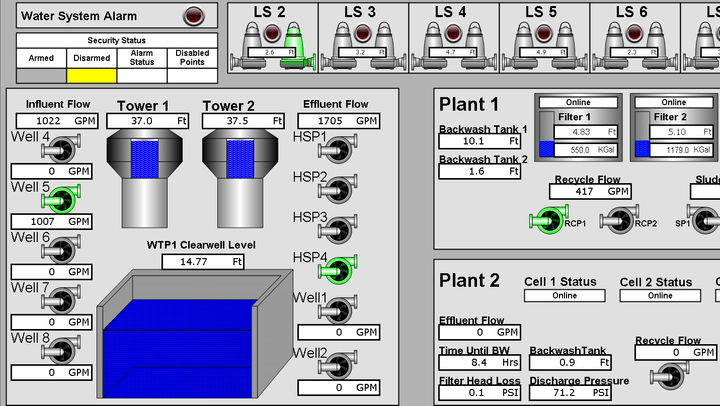
Task: Click the LS 5 level 4.9 Ft readout
Action: [544, 52]
